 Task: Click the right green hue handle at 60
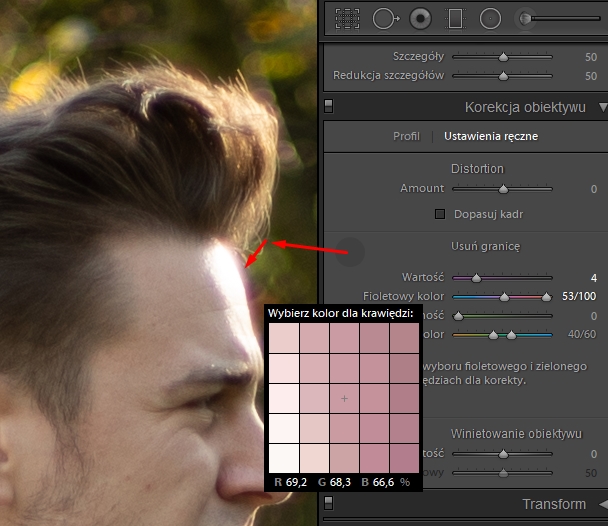pos(511,335)
